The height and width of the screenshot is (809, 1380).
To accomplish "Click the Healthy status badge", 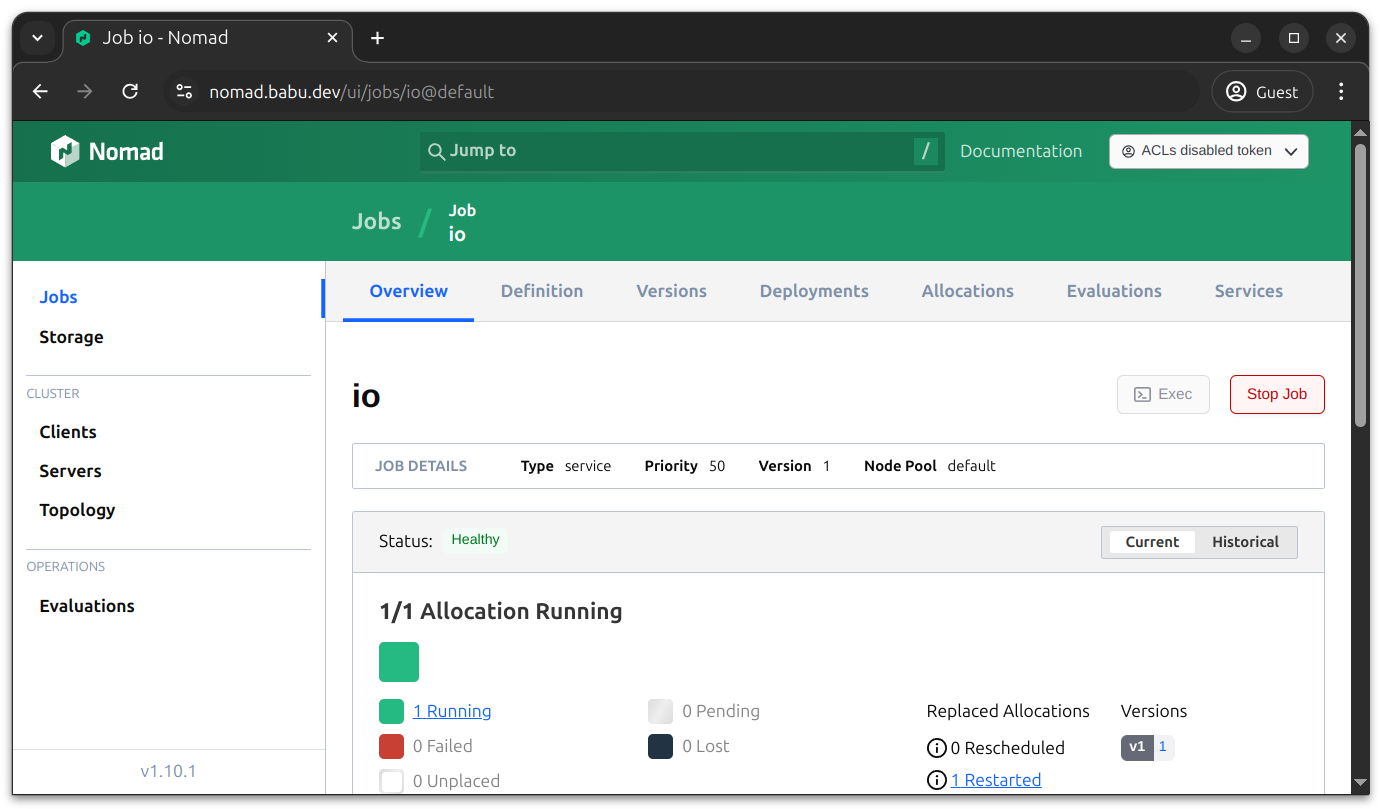I will (475, 540).
